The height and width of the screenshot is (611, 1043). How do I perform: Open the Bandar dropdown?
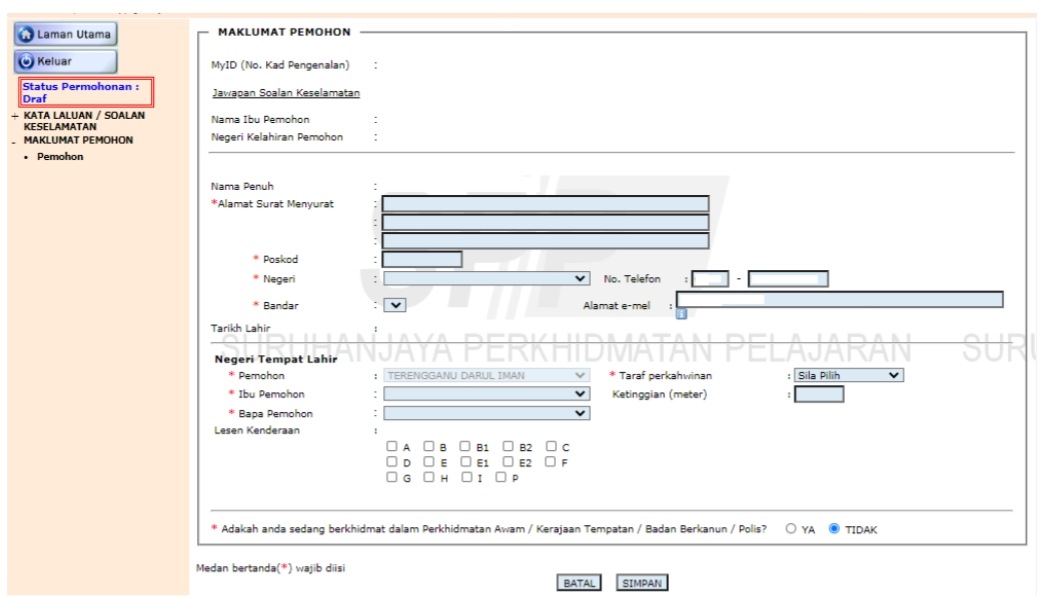coord(394,305)
